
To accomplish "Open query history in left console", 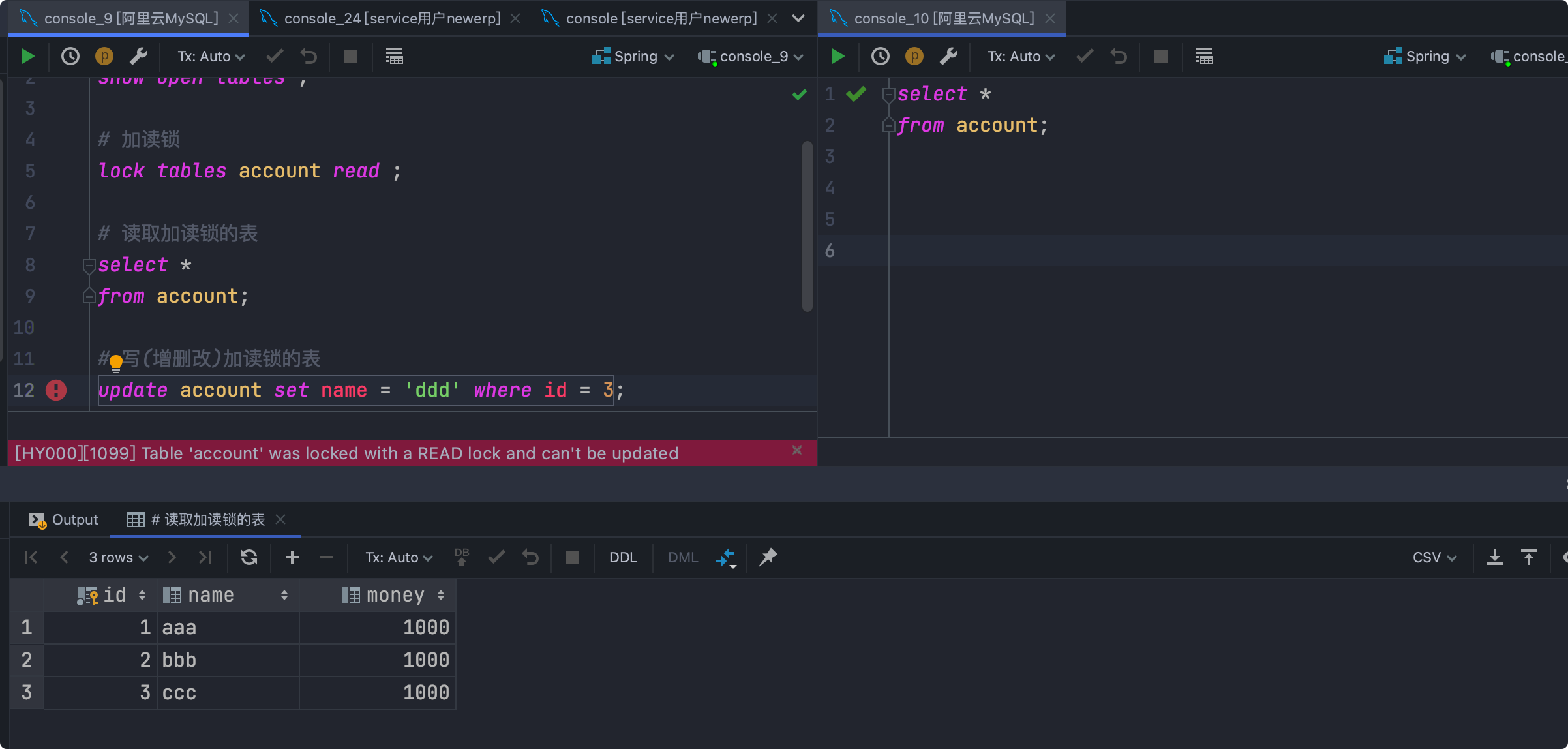I will coord(70,57).
